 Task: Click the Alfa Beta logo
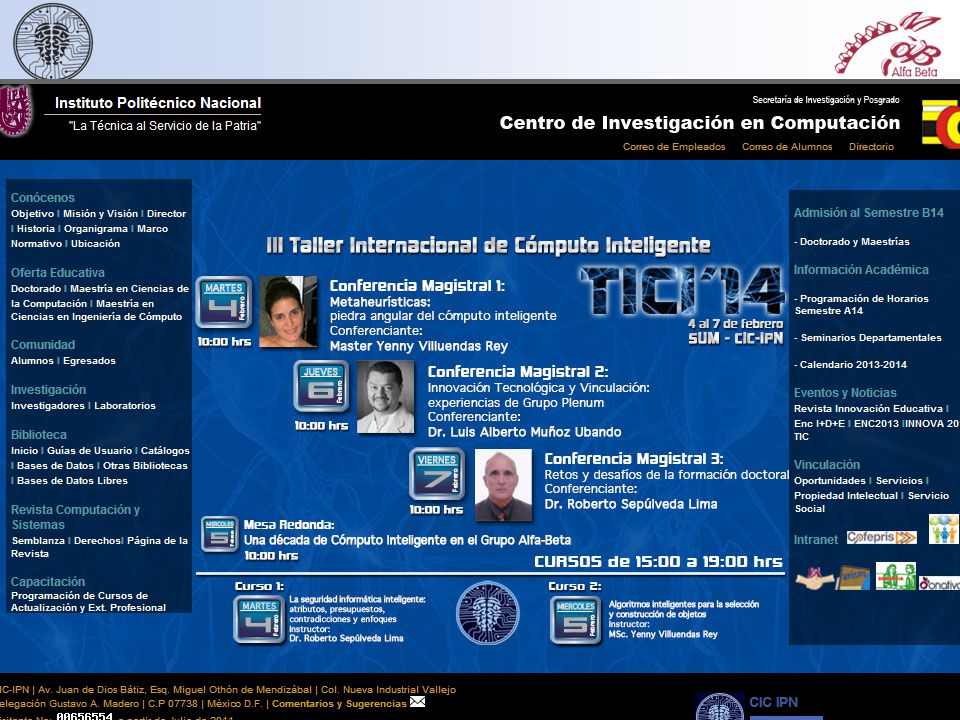[x=888, y=44]
